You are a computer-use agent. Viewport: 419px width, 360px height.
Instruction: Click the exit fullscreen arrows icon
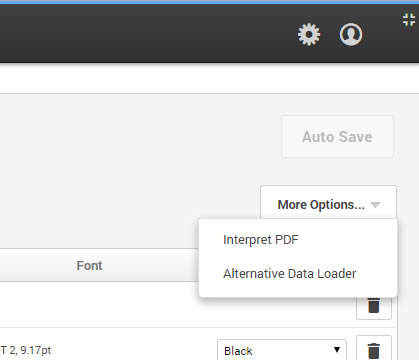click(409, 20)
